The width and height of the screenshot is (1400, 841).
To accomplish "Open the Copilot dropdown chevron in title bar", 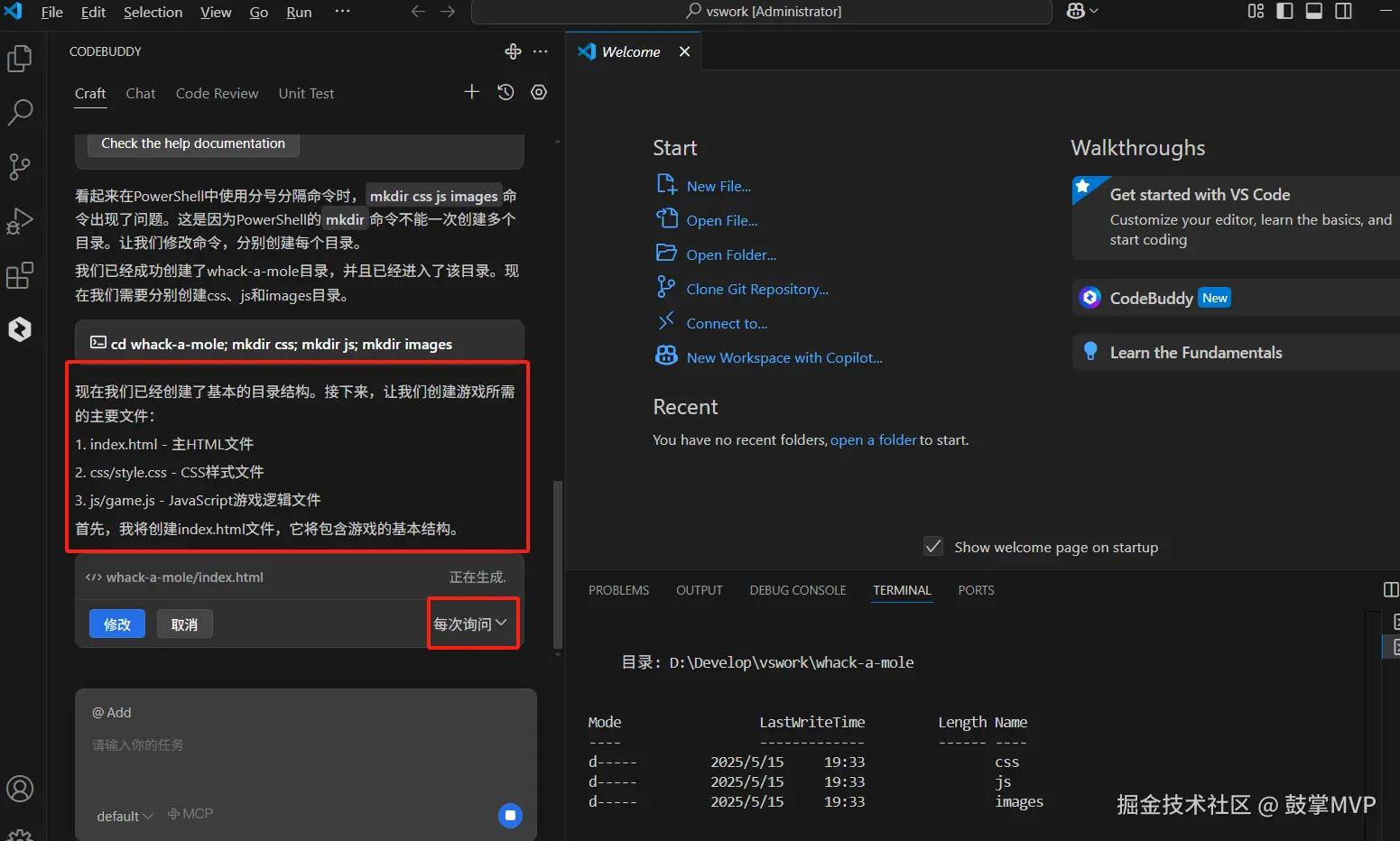I will tap(1094, 11).
